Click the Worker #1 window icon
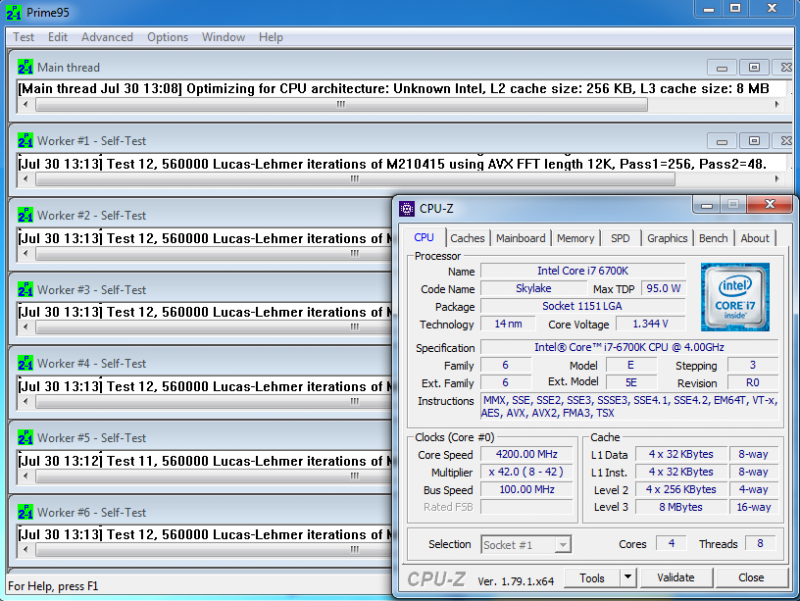Image resolution: width=800 pixels, height=601 pixels. click(x=25, y=140)
